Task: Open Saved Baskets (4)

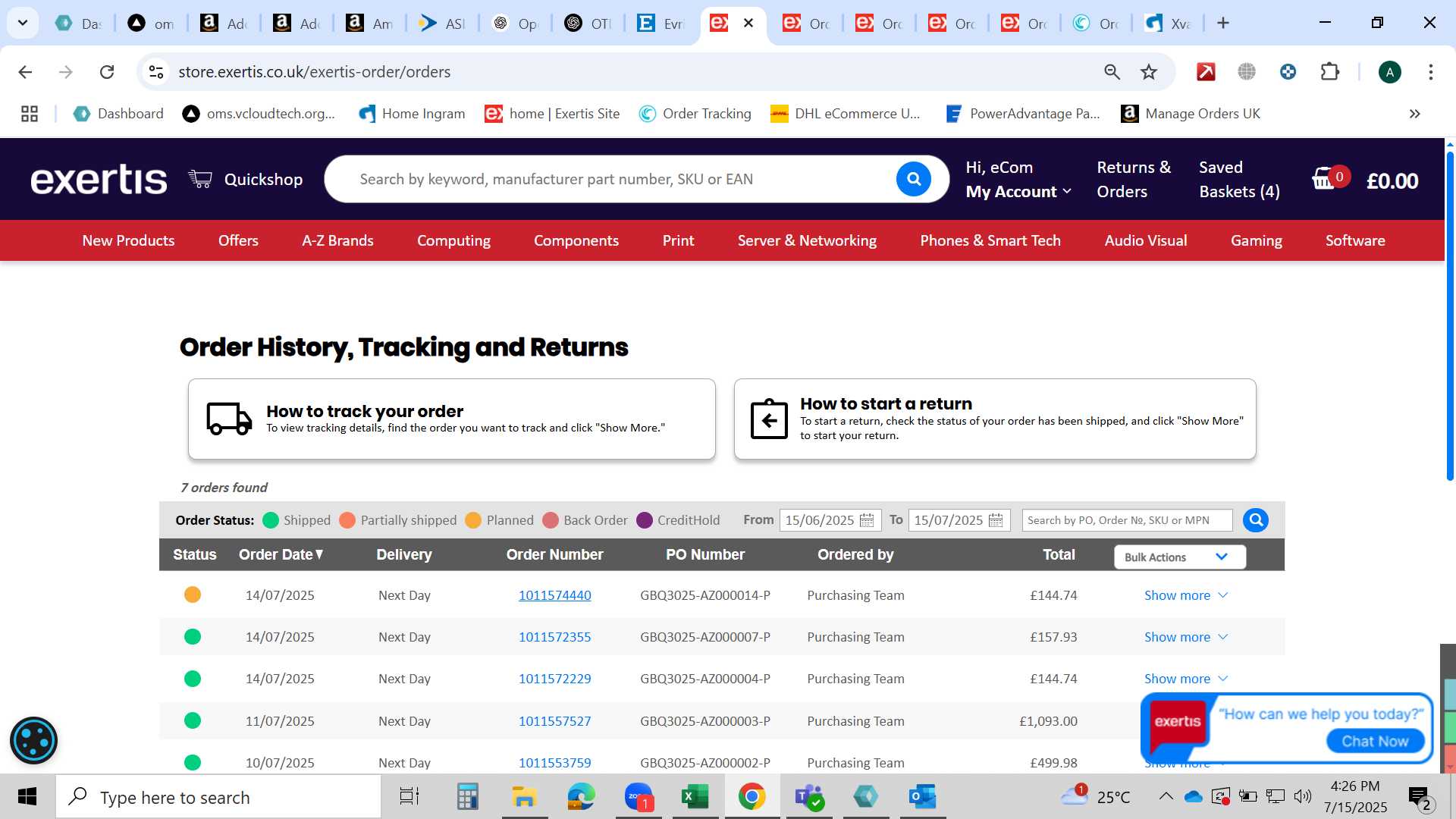Action: pos(1239,179)
